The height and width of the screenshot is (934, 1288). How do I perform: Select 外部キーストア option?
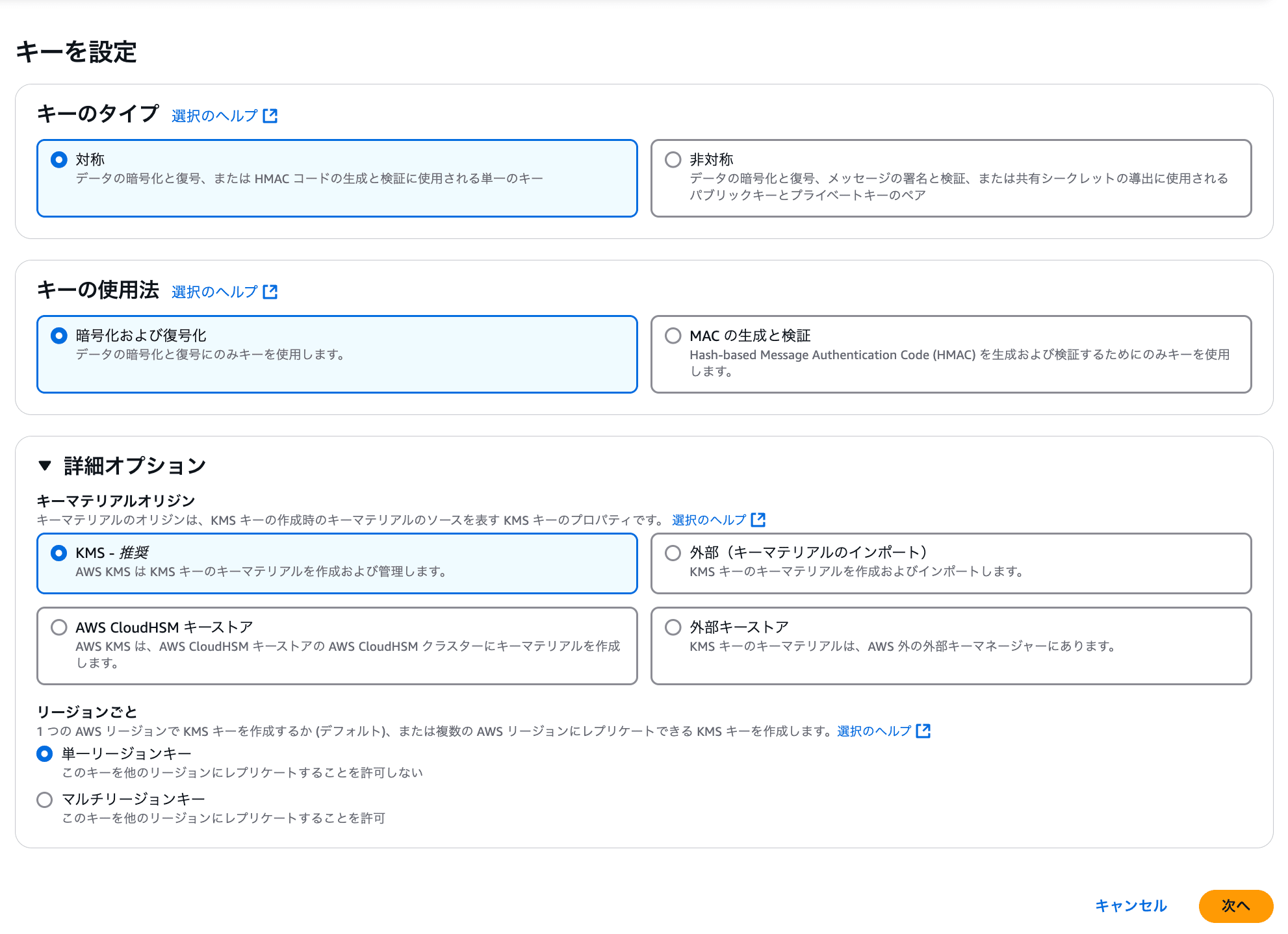coord(673,627)
